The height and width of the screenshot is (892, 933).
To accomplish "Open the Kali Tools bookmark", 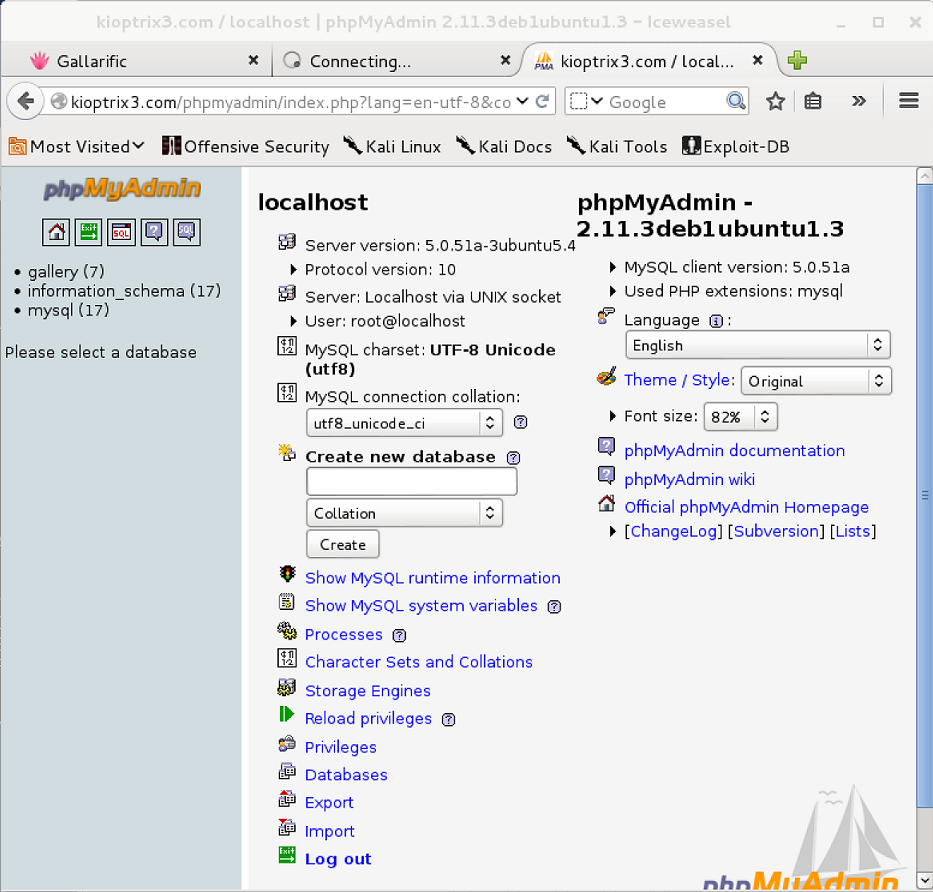I will click(617, 146).
